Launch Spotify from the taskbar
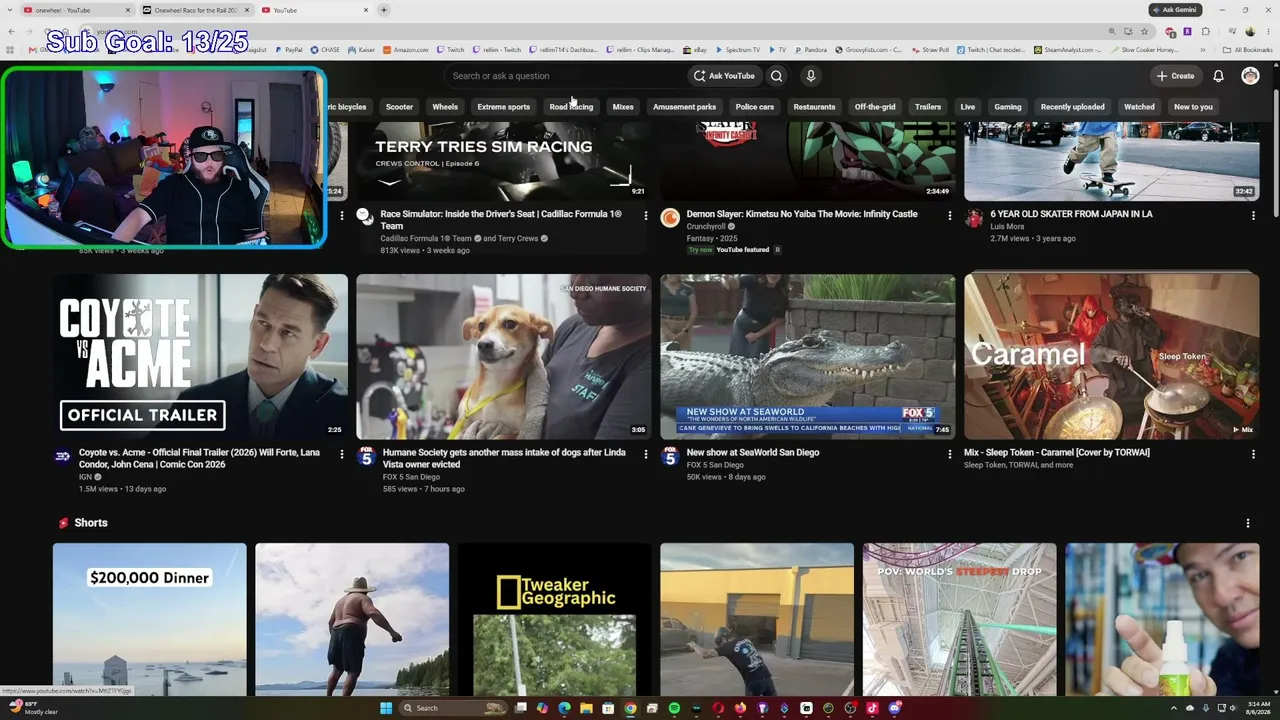Viewport: 1280px width, 720px height. [x=674, y=708]
